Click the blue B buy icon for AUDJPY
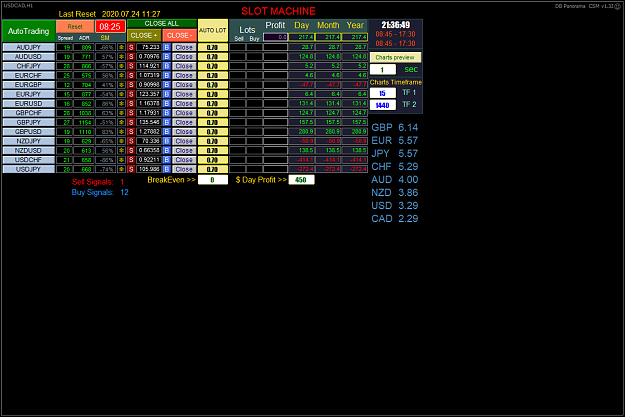625x417 pixels. 167,47
